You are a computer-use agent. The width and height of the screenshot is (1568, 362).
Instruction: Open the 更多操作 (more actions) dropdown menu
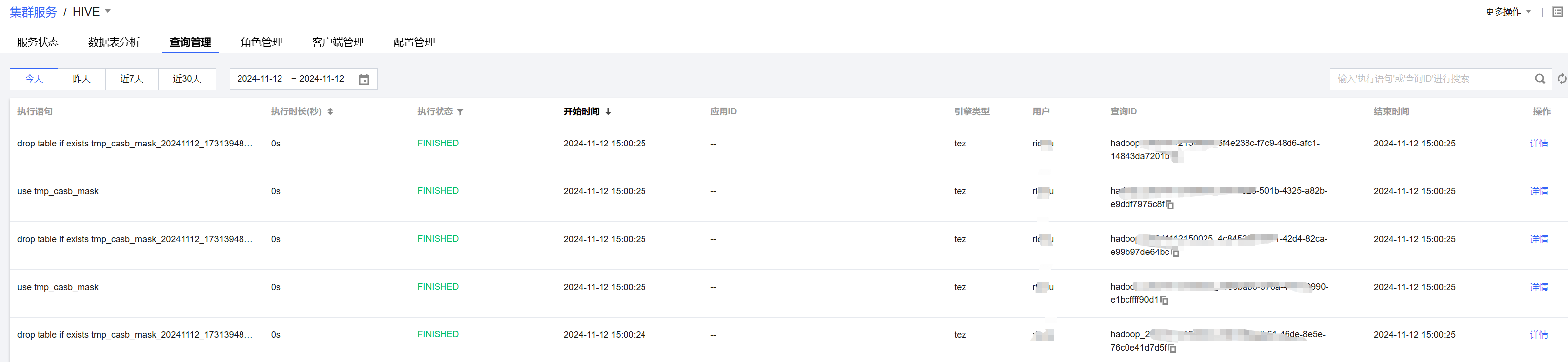click(x=1507, y=12)
